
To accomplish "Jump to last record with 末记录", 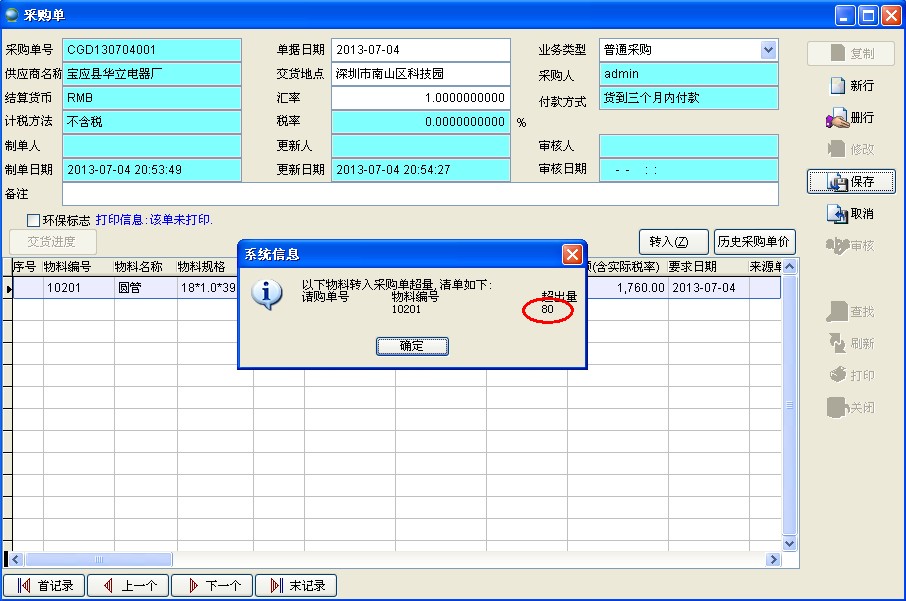I will pyautogui.click(x=297, y=586).
